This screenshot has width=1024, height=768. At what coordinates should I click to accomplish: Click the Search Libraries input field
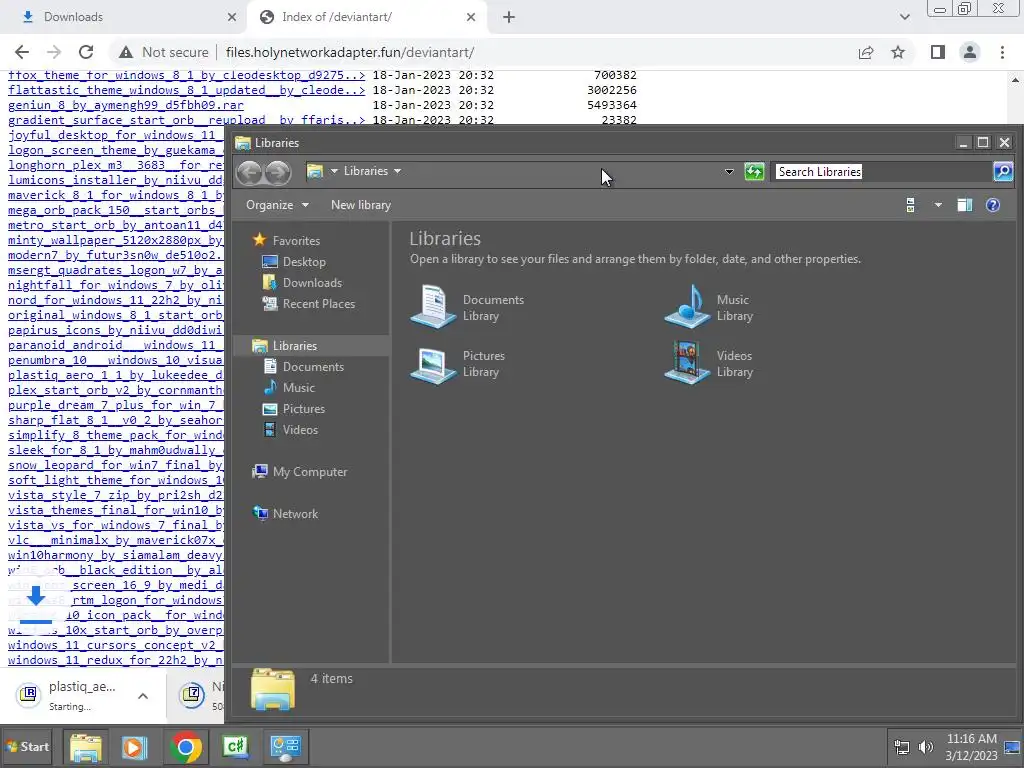pyautogui.click(x=882, y=172)
